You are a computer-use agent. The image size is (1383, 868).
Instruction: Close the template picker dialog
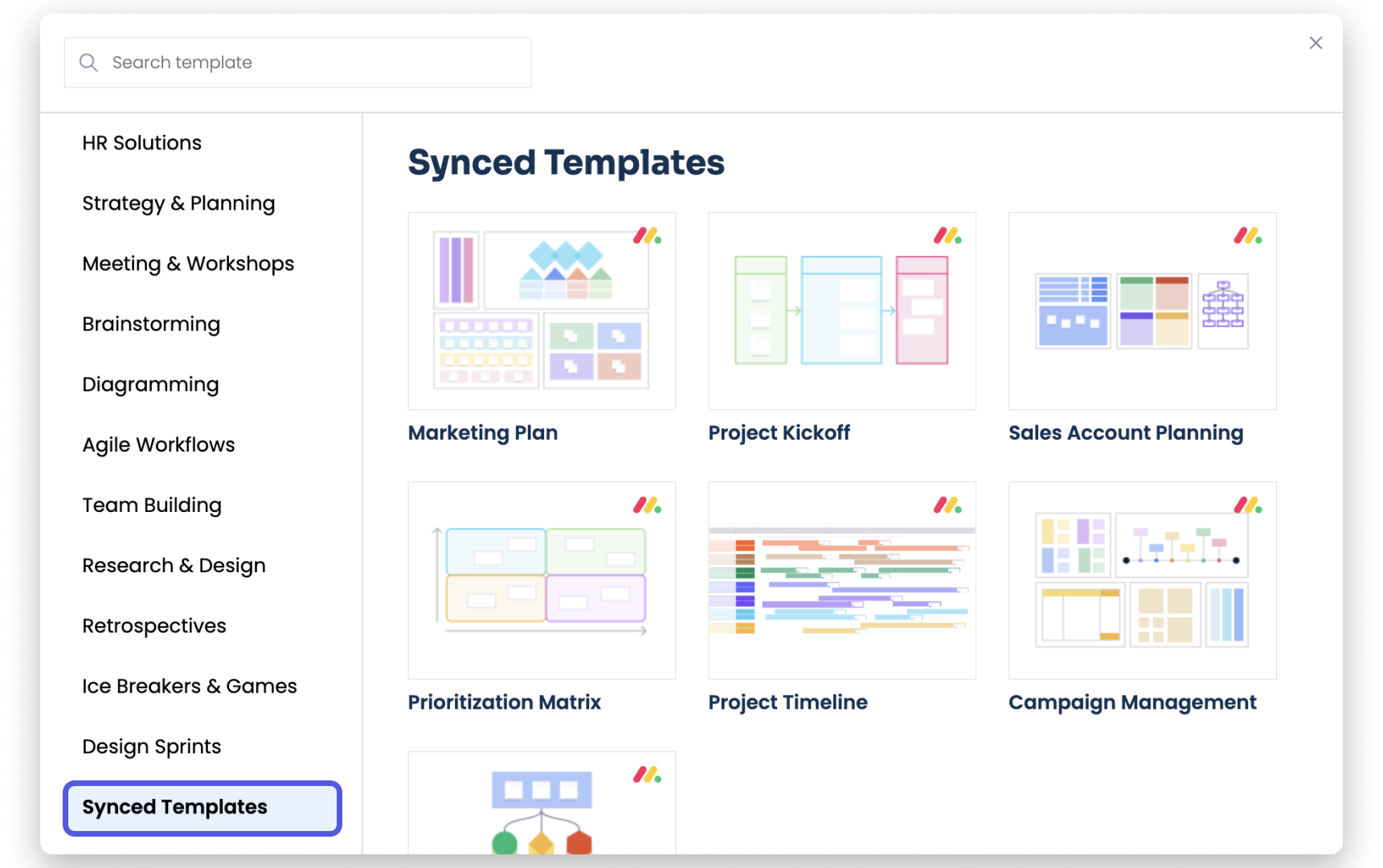(x=1315, y=43)
